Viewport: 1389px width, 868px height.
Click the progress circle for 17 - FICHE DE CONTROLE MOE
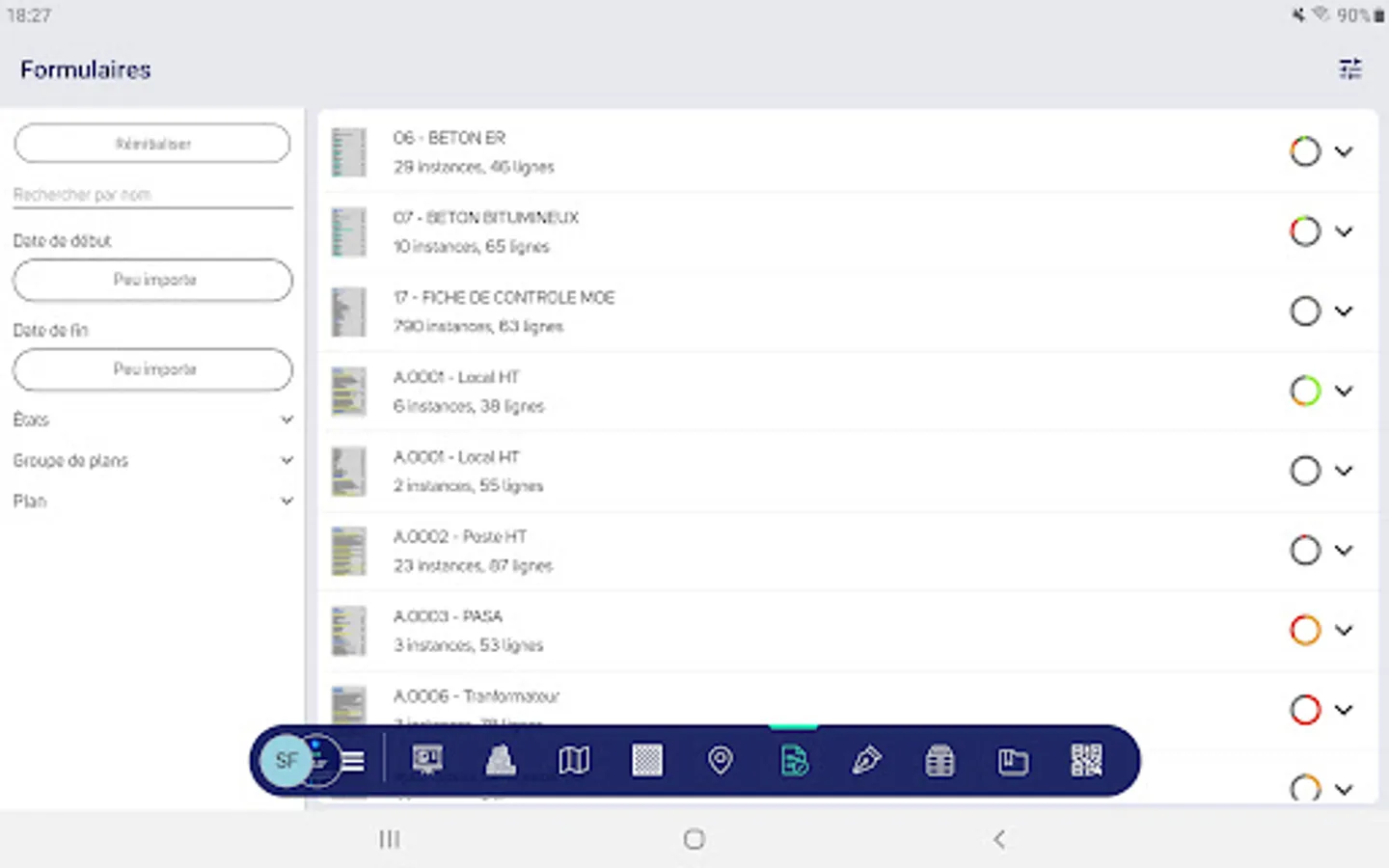click(1305, 311)
